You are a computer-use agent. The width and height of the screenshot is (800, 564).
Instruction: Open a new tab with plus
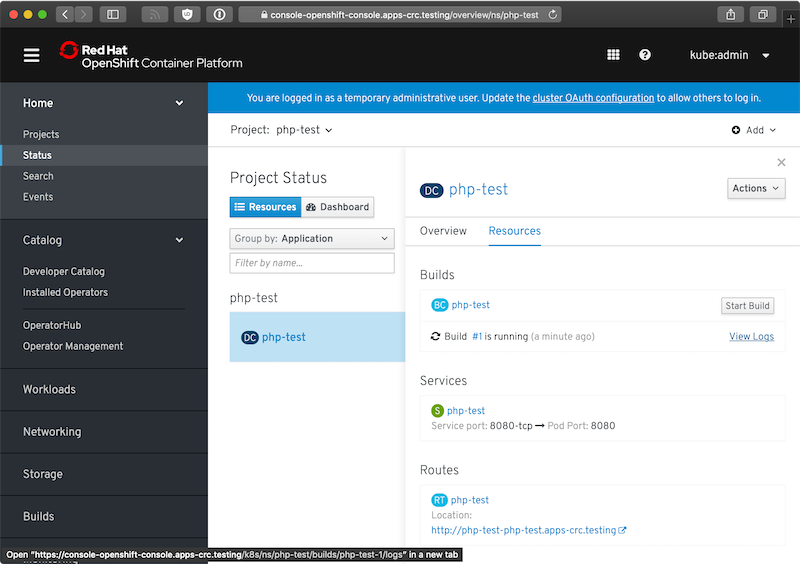[x=790, y=19]
